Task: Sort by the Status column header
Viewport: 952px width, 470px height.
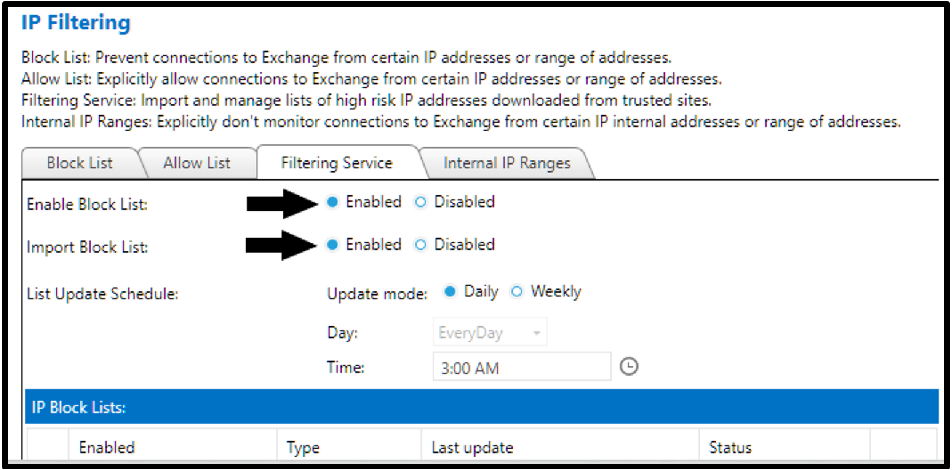Action: pos(784,448)
